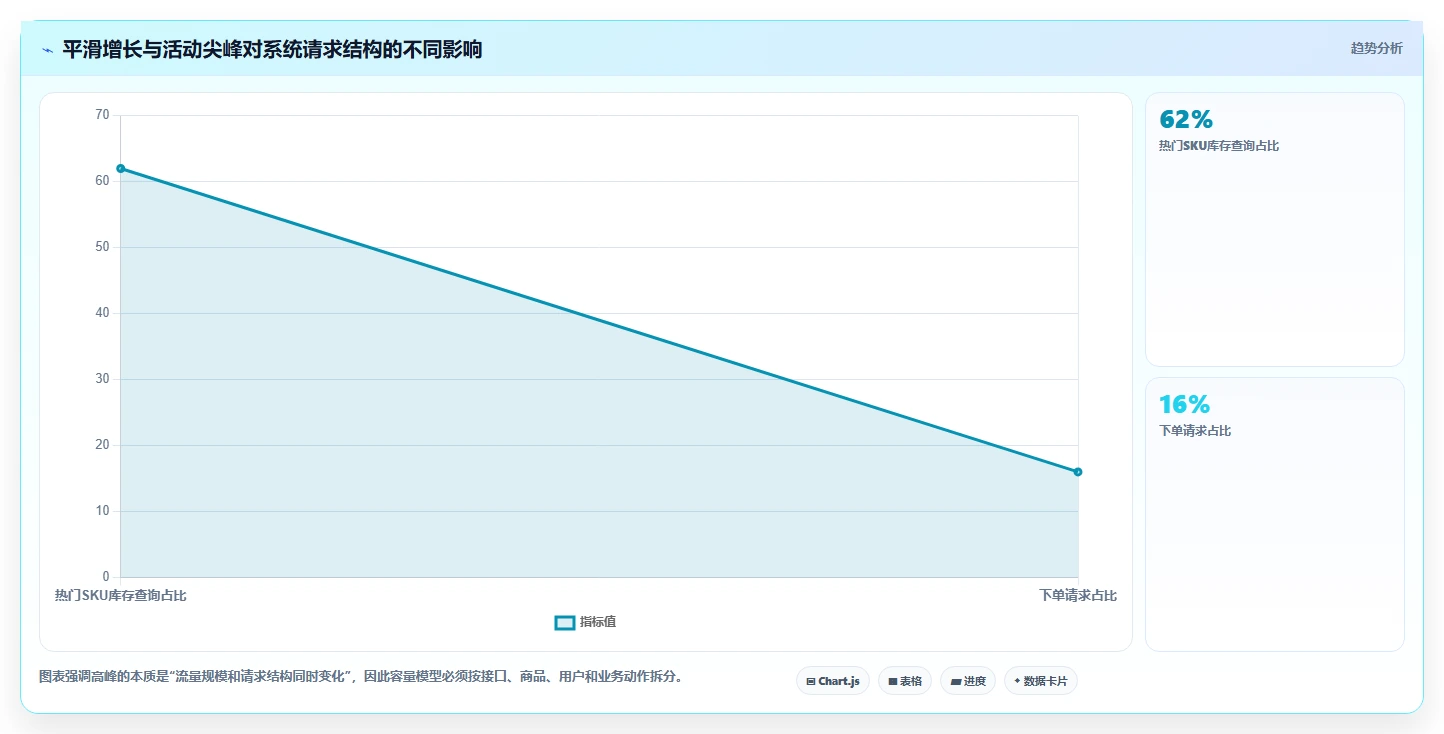Click the icon in the Chart.js tag
1444x734 pixels.
coord(810,681)
